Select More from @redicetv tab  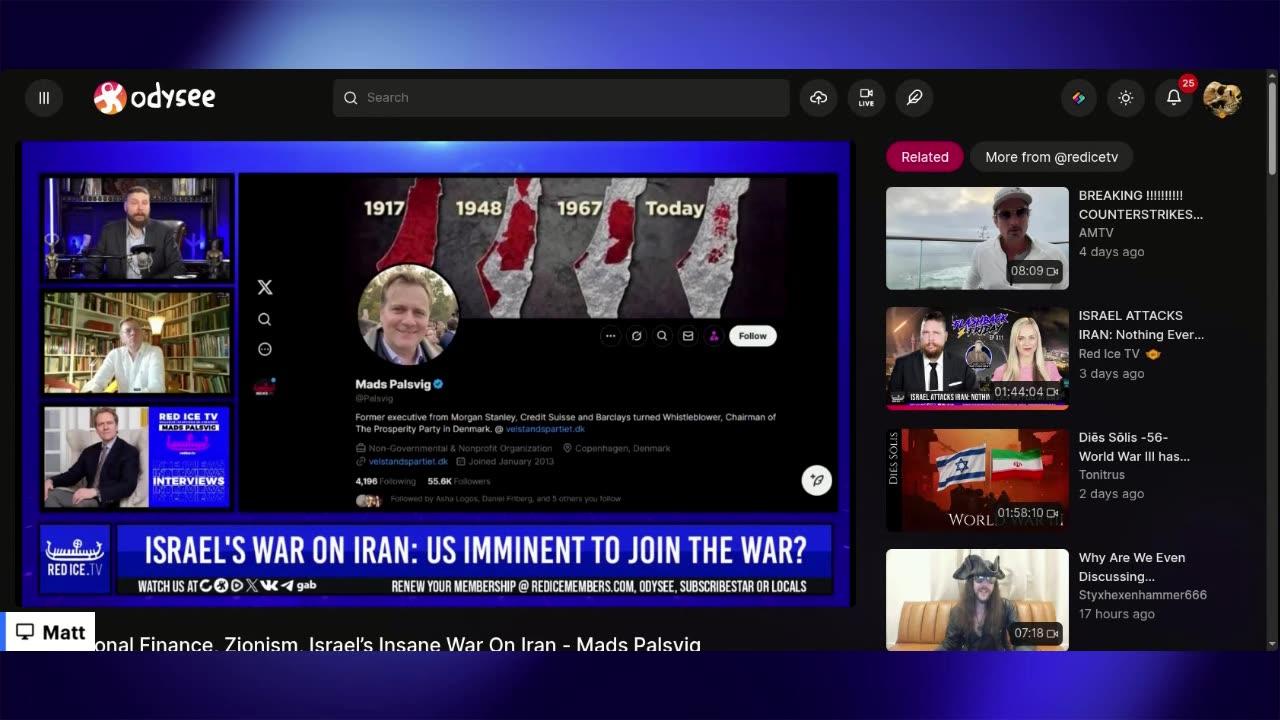pos(1051,157)
